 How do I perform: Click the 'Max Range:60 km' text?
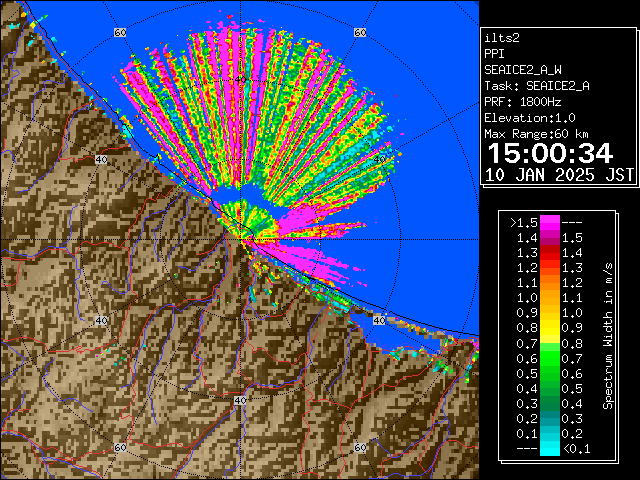(536, 134)
